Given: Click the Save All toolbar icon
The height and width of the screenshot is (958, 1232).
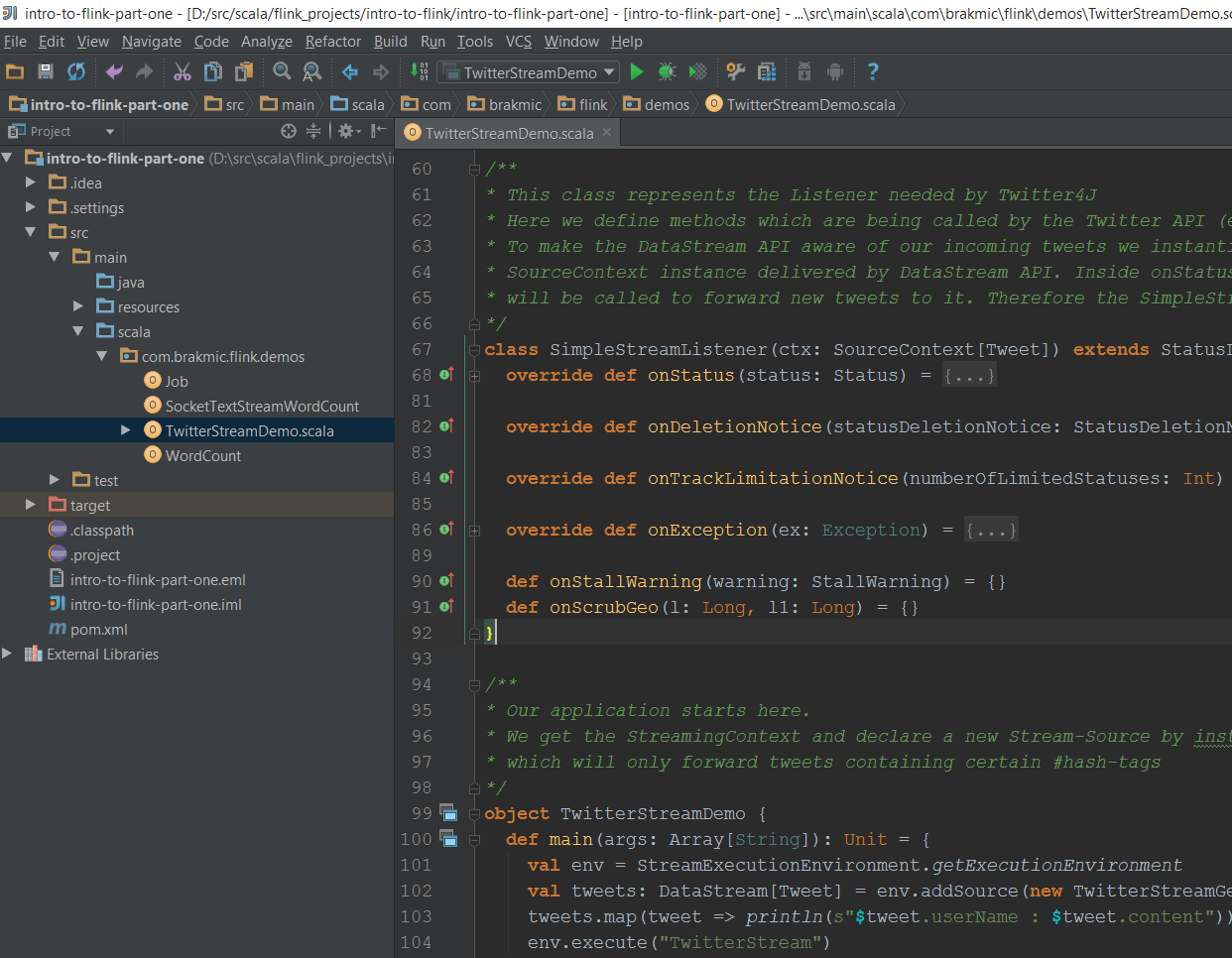Looking at the screenshot, I should pyautogui.click(x=45, y=71).
